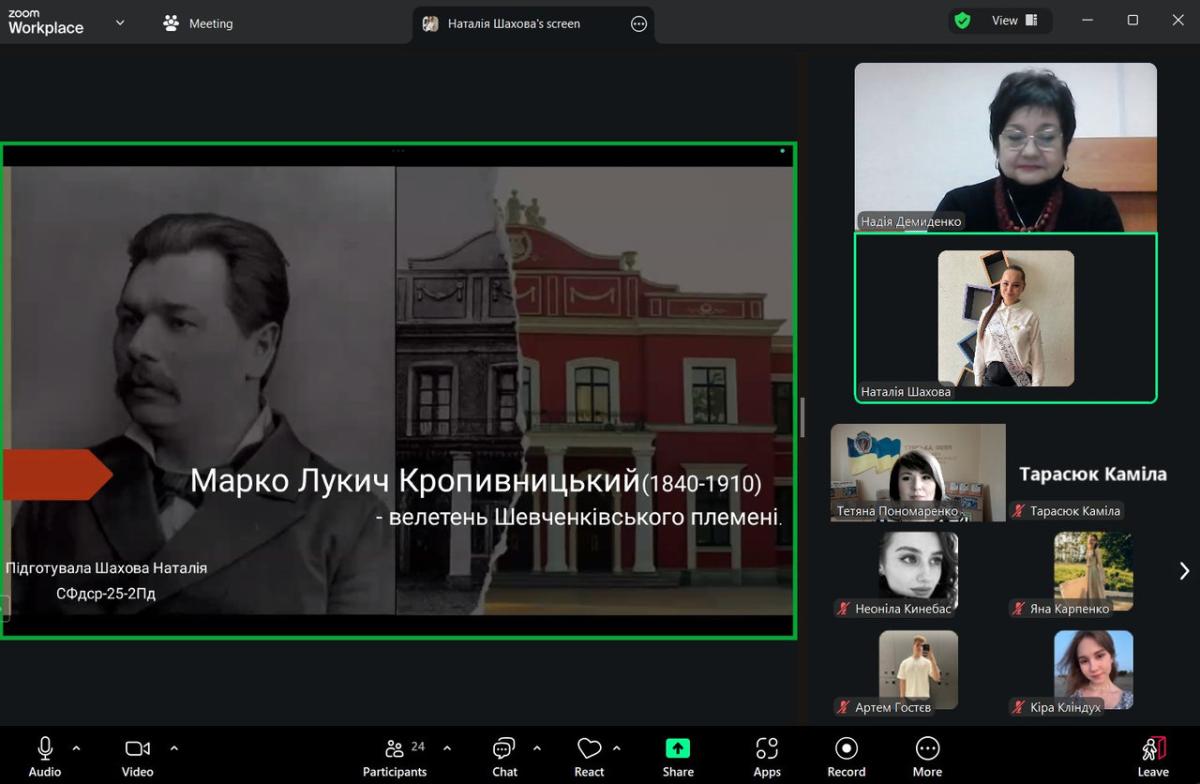Select Надія Демиденко's video thumbnail

tap(1005, 147)
